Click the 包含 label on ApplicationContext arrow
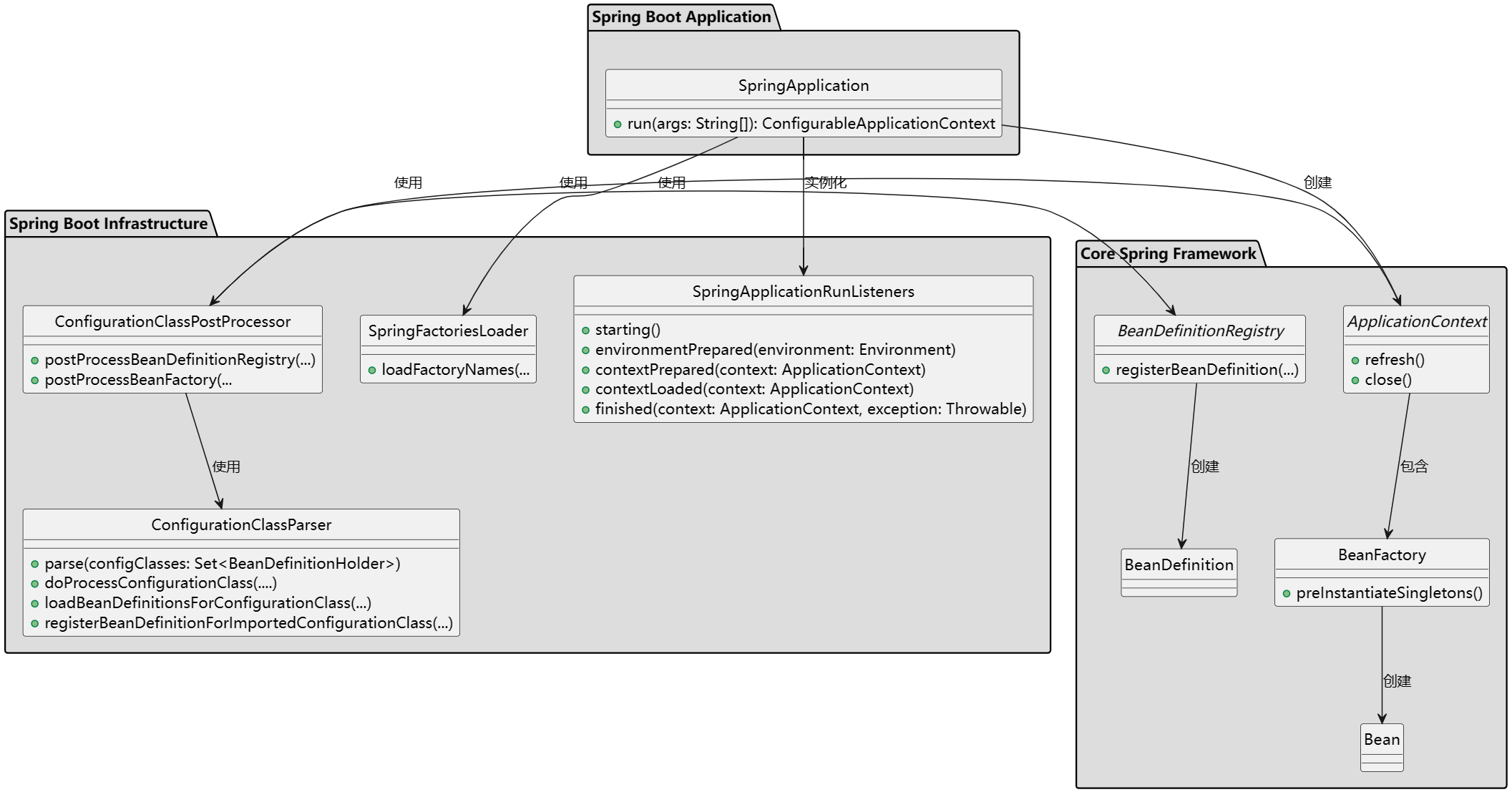The width and height of the screenshot is (1512, 792). pyautogui.click(x=1414, y=466)
